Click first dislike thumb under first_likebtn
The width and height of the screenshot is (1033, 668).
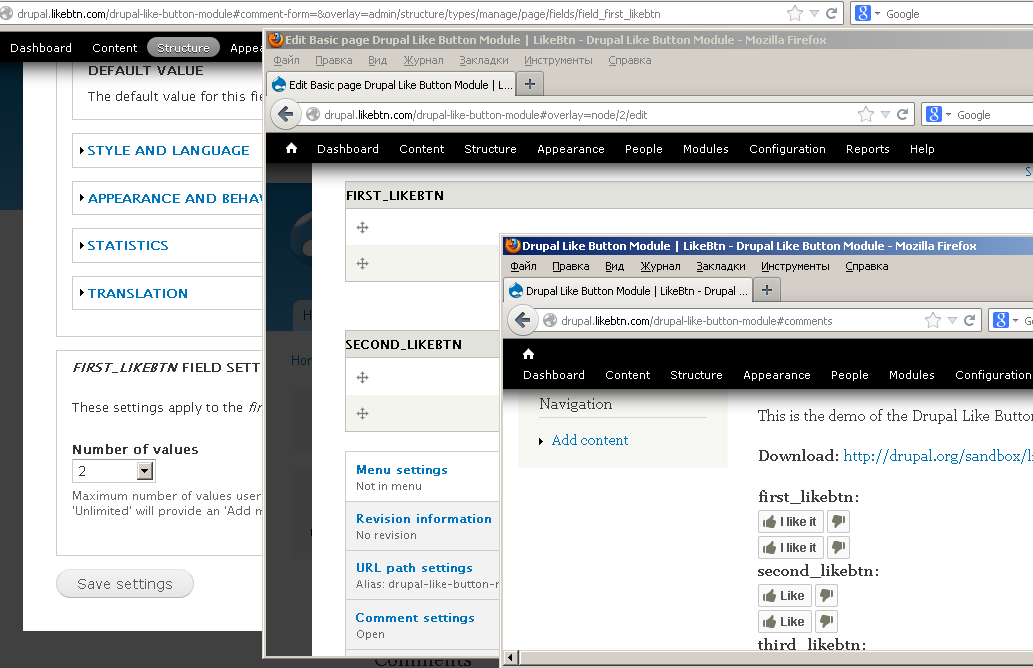click(838, 522)
